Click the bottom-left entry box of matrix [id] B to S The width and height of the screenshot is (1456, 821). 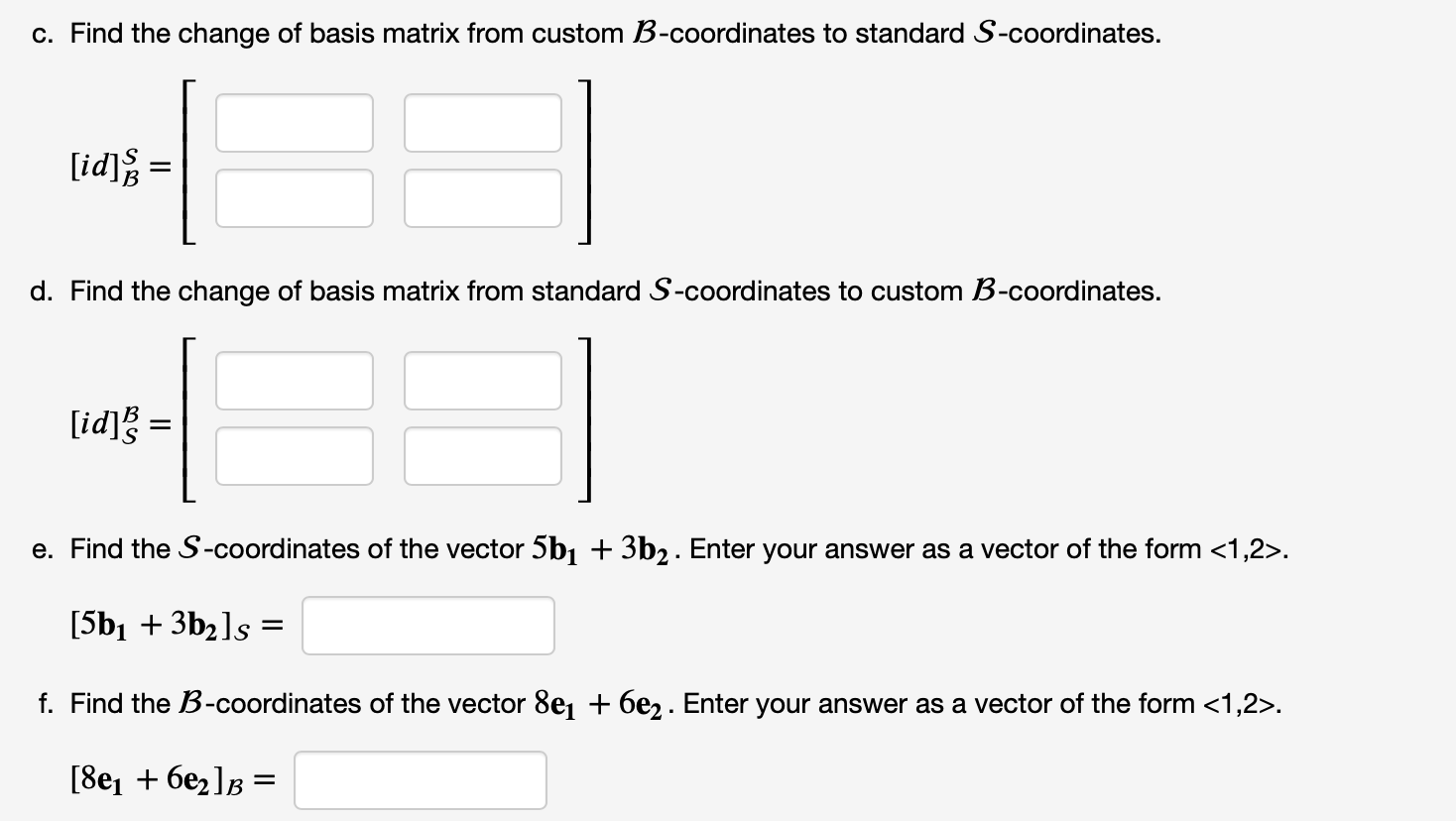(294, 198)
